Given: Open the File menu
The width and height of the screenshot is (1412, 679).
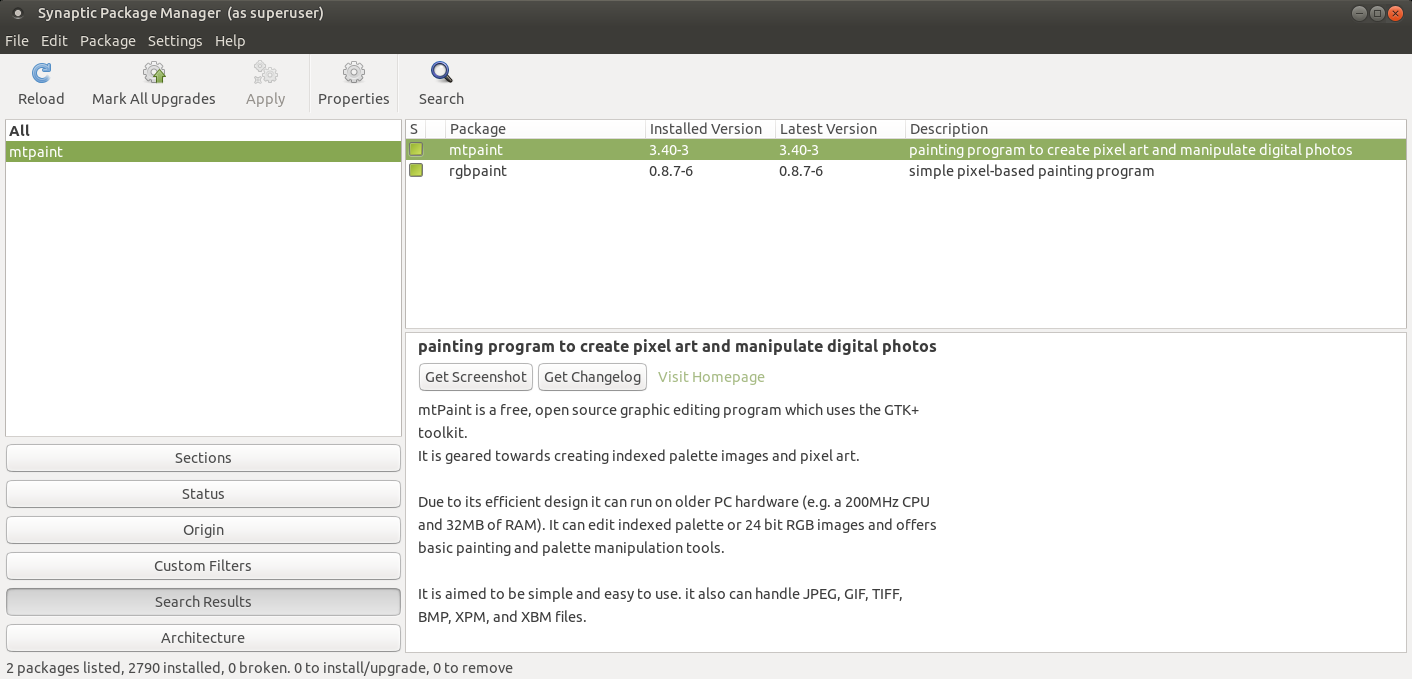Looking at the screenshot, I should coord(17,41).
